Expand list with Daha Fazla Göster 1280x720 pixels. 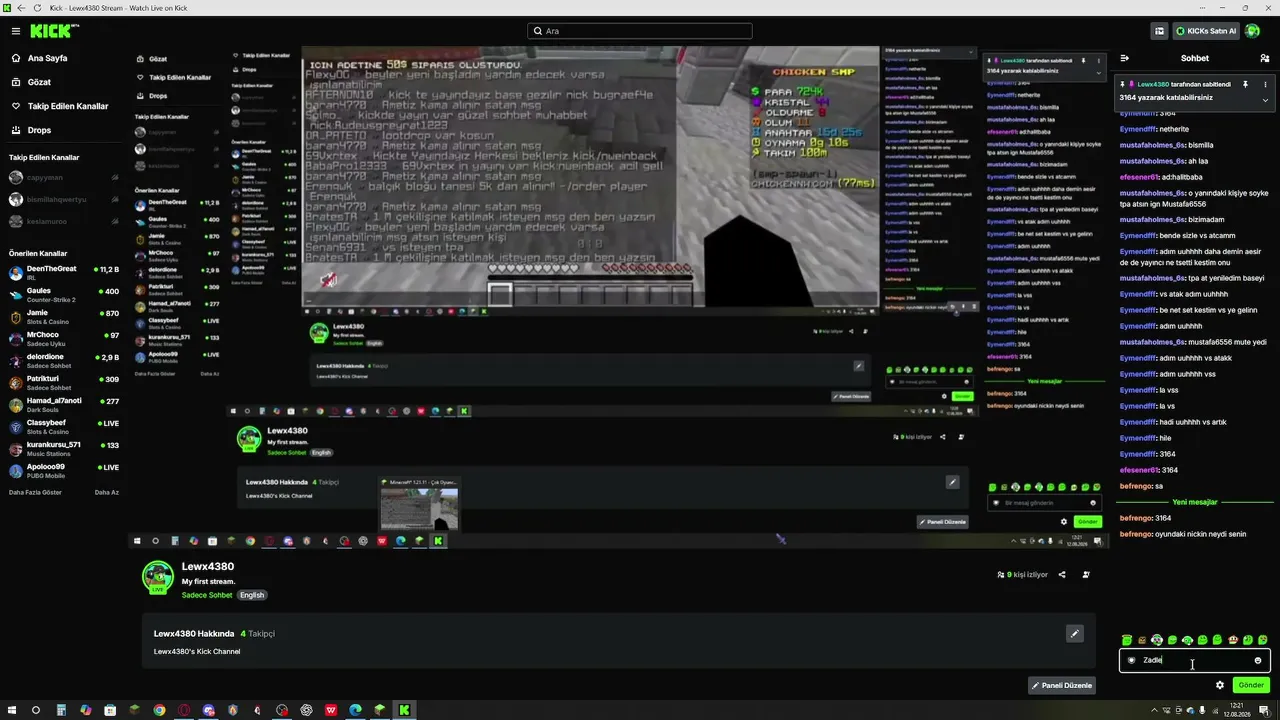[x=35, y=492]
